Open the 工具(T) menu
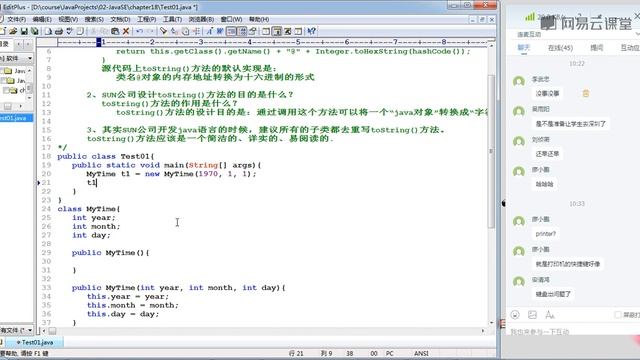This screenshot has height=360, width=640. click(172, 19)
